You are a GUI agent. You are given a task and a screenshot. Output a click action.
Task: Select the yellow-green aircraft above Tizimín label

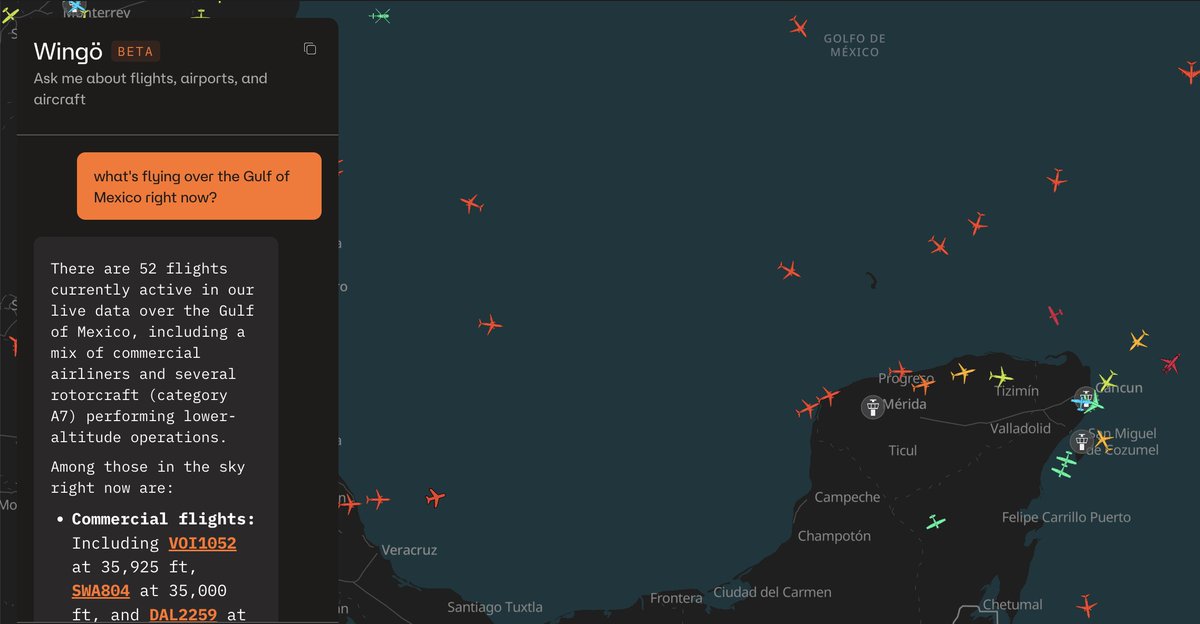tap(1001, 376)
